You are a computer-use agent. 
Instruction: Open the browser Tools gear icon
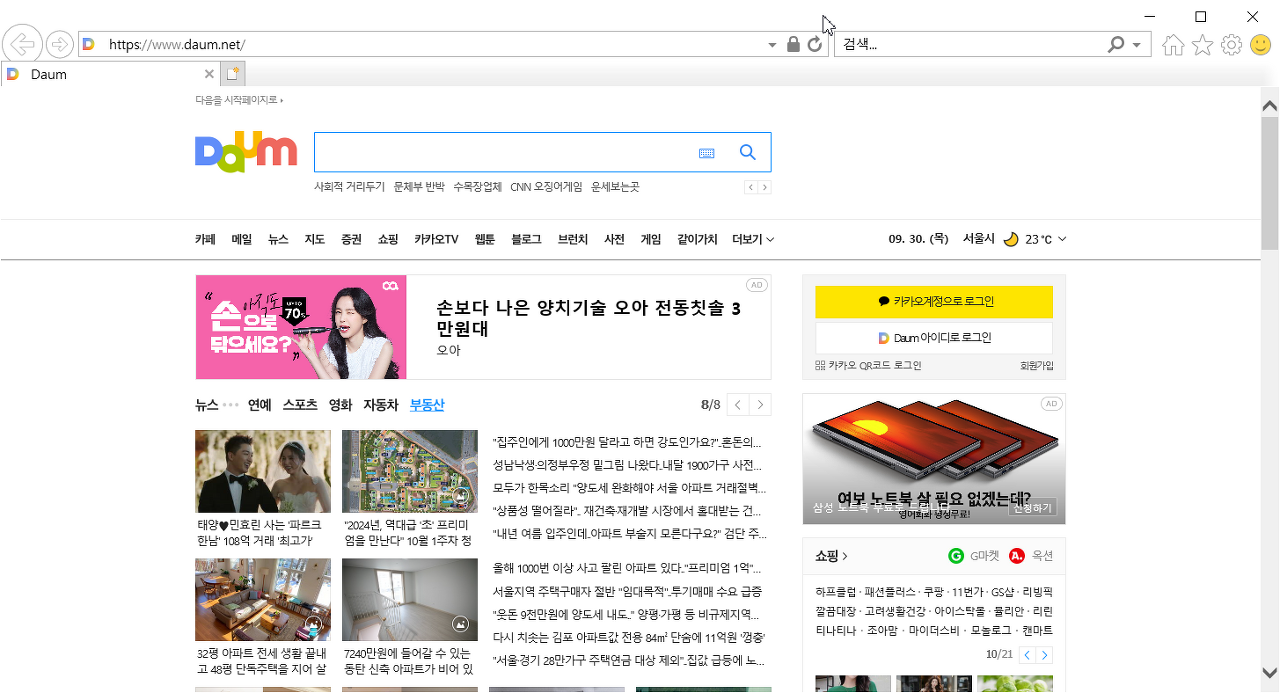tap(1232, 45)
